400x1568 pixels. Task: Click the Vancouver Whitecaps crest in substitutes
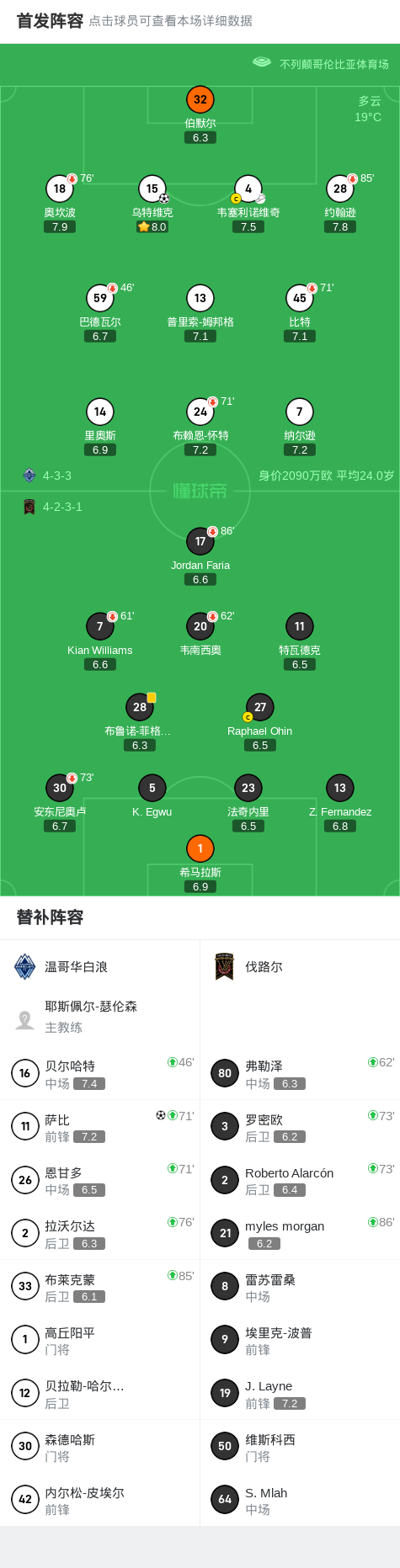24,967
